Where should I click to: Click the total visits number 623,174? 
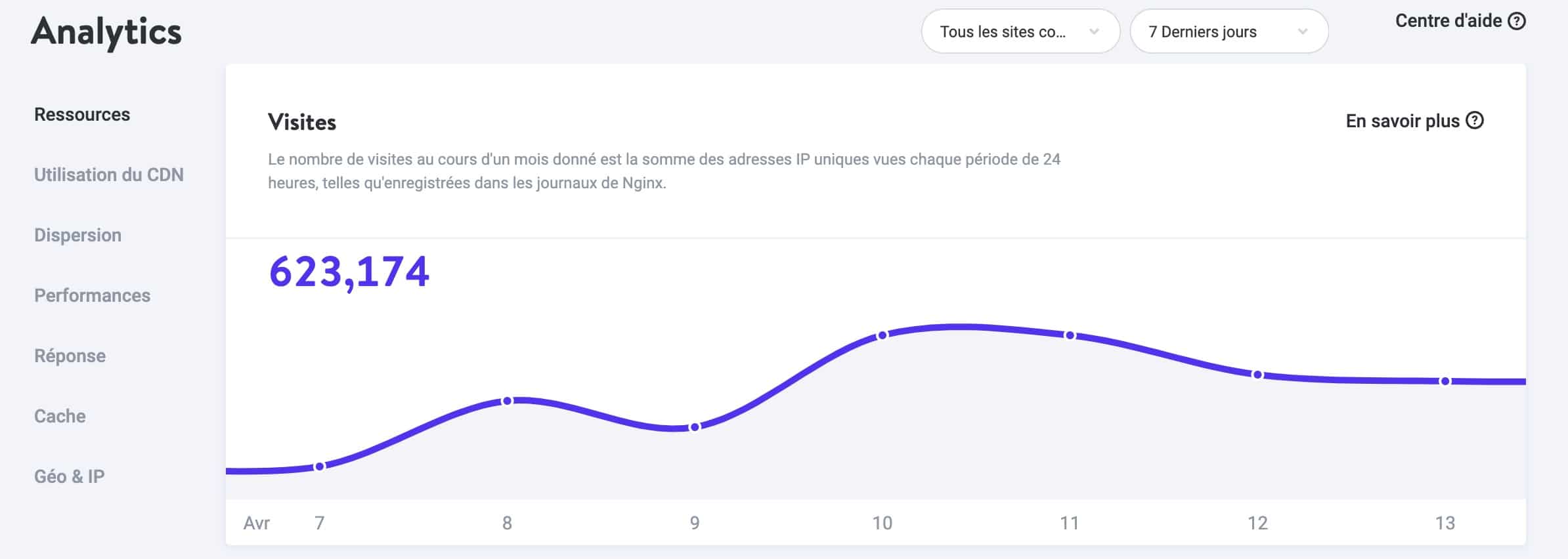coord(349,271)
